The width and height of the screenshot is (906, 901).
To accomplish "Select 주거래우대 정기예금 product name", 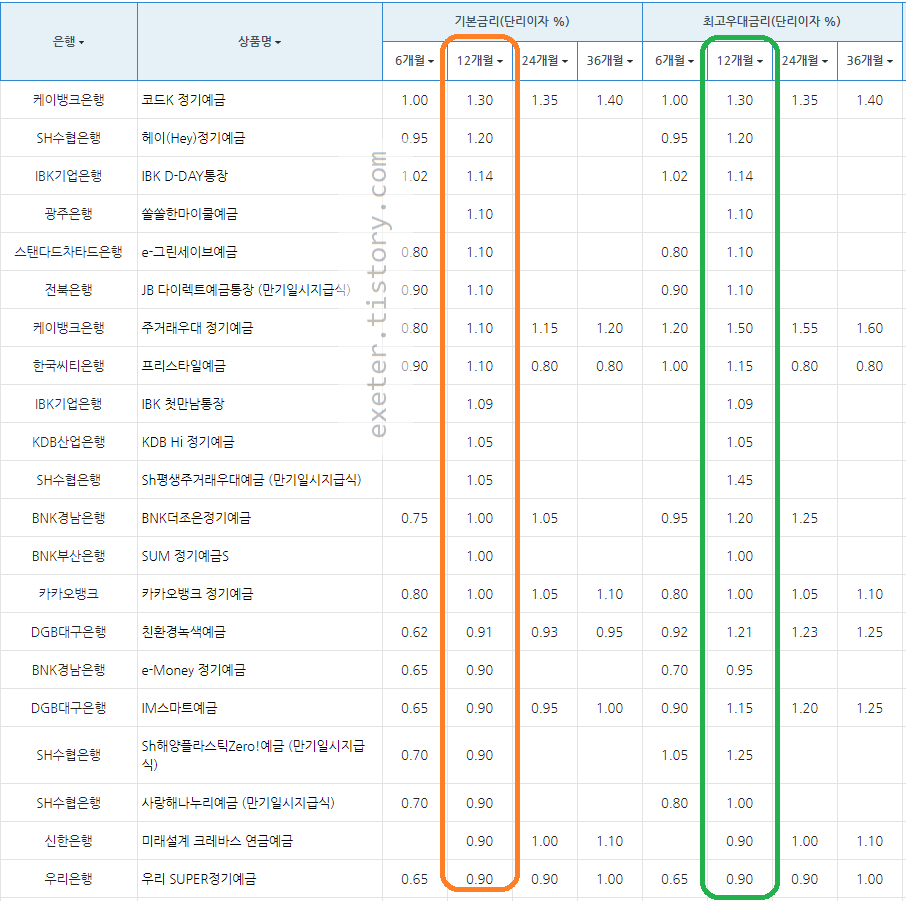I will coord(197,328).
